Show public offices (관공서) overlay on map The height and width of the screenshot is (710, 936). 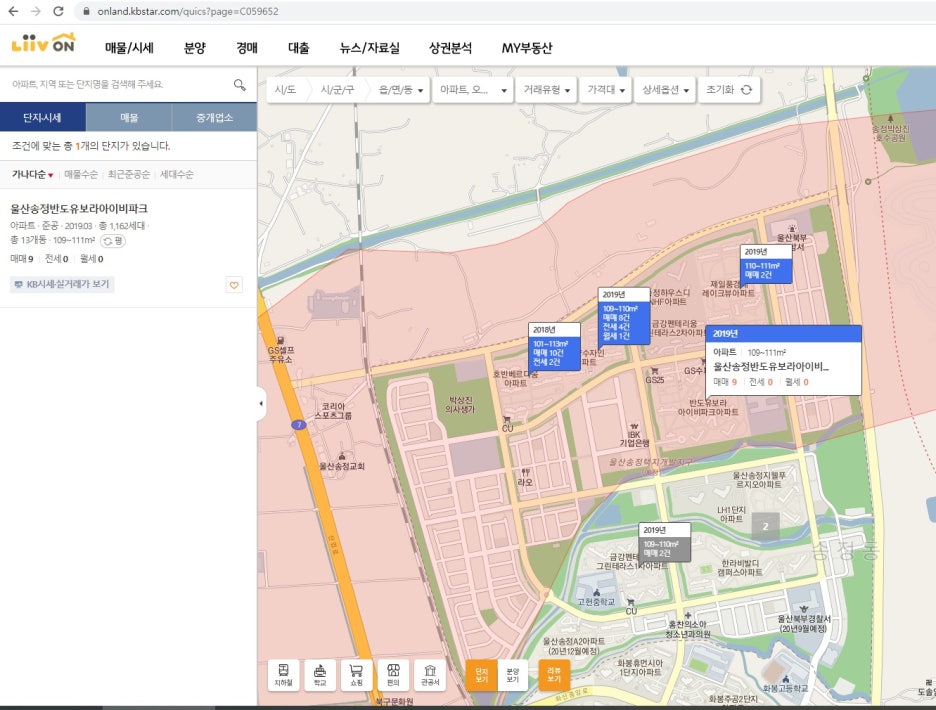click(x=430, y=675)
